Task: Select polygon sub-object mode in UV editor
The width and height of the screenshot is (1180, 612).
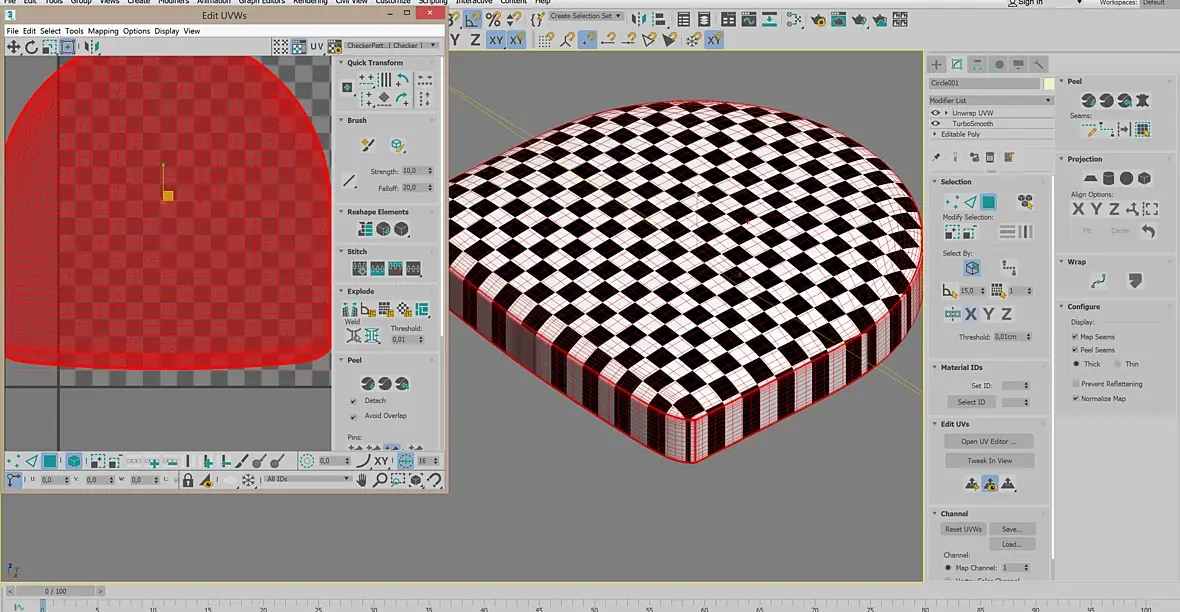Action: point(50,461)
